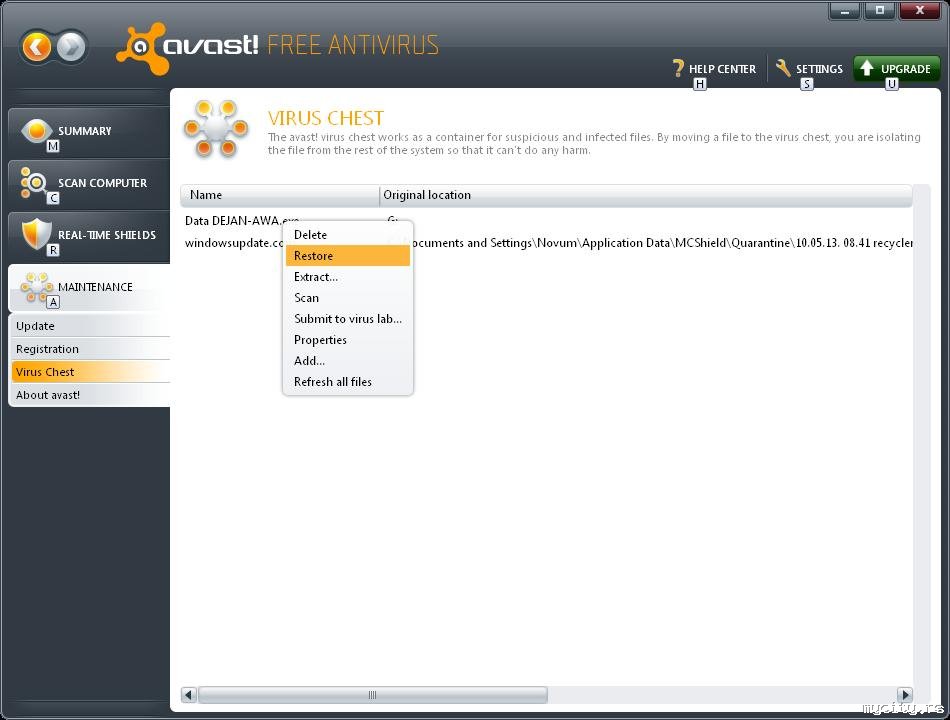Sort by the Original location column header
This screenshot has width=950, height=720.
tap(646, 195)
